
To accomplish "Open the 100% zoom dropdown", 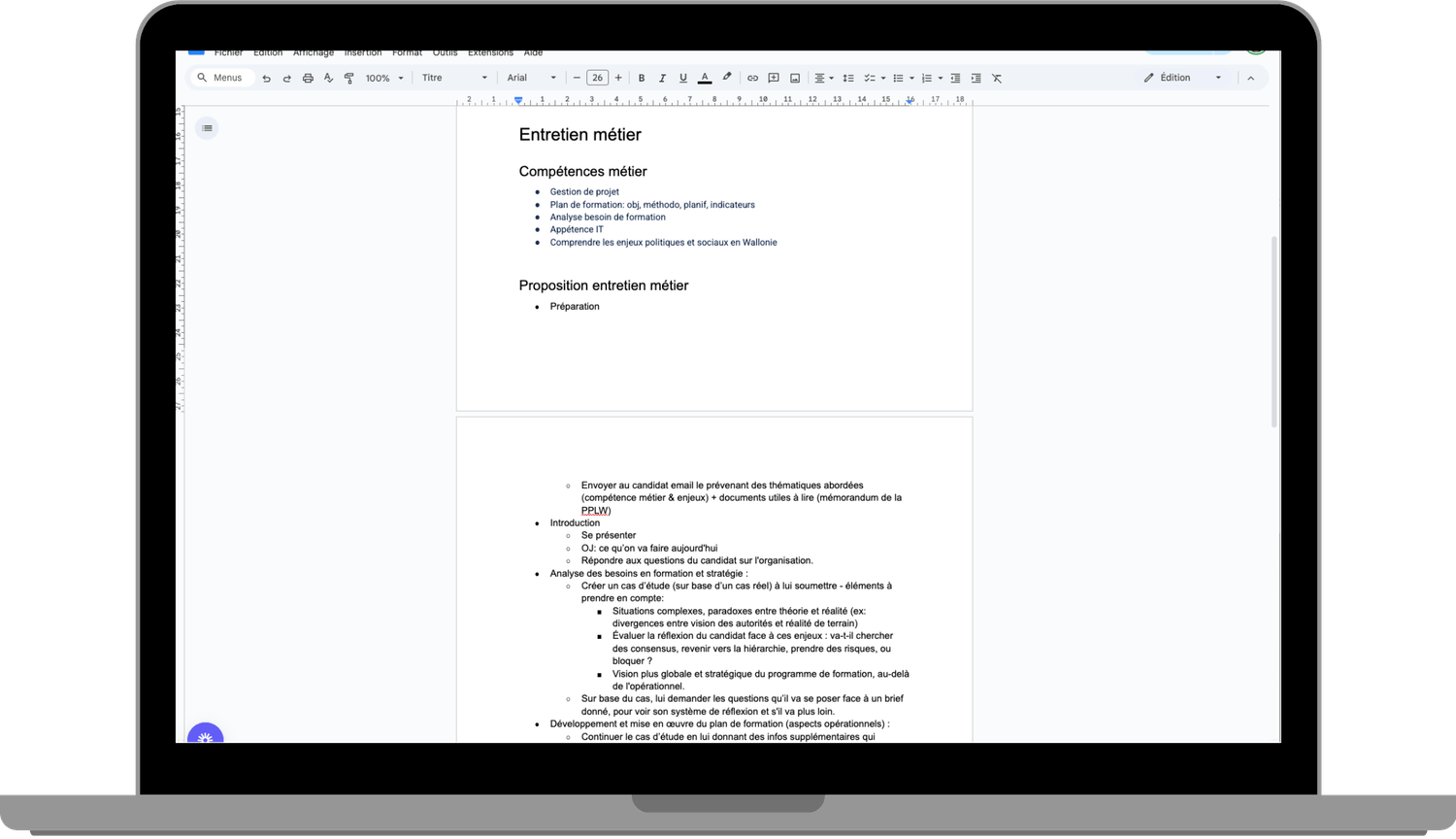I will [384, 79].
